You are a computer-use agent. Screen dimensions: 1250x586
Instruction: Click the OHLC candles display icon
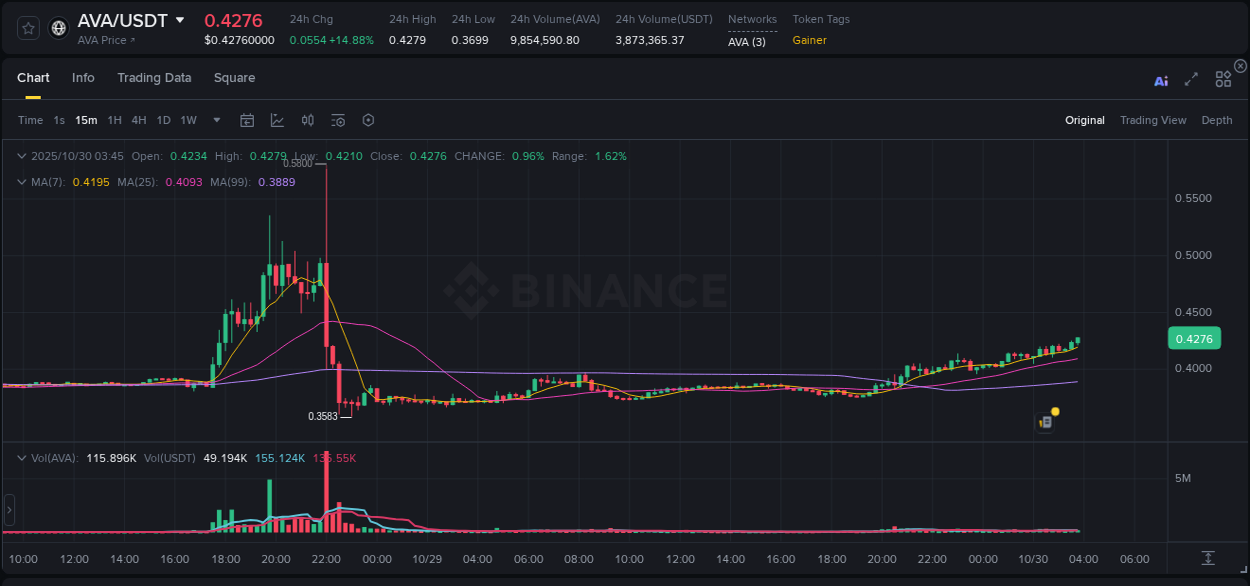click(307, 120)
